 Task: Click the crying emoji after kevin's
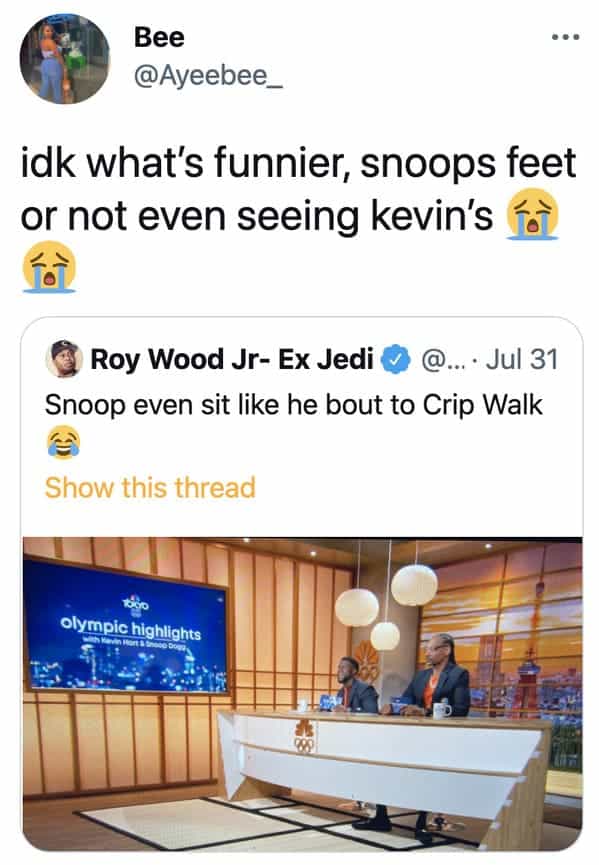click(x=533, y=214)
